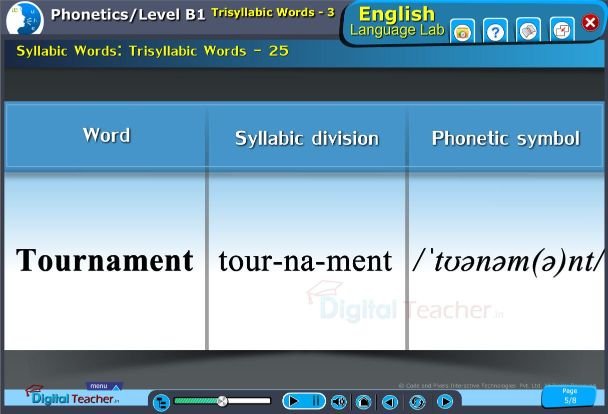The height and width of the screenshot is (414, 608).
Task: Click the overlapping windows resize icon
Action: pos(562,30)
